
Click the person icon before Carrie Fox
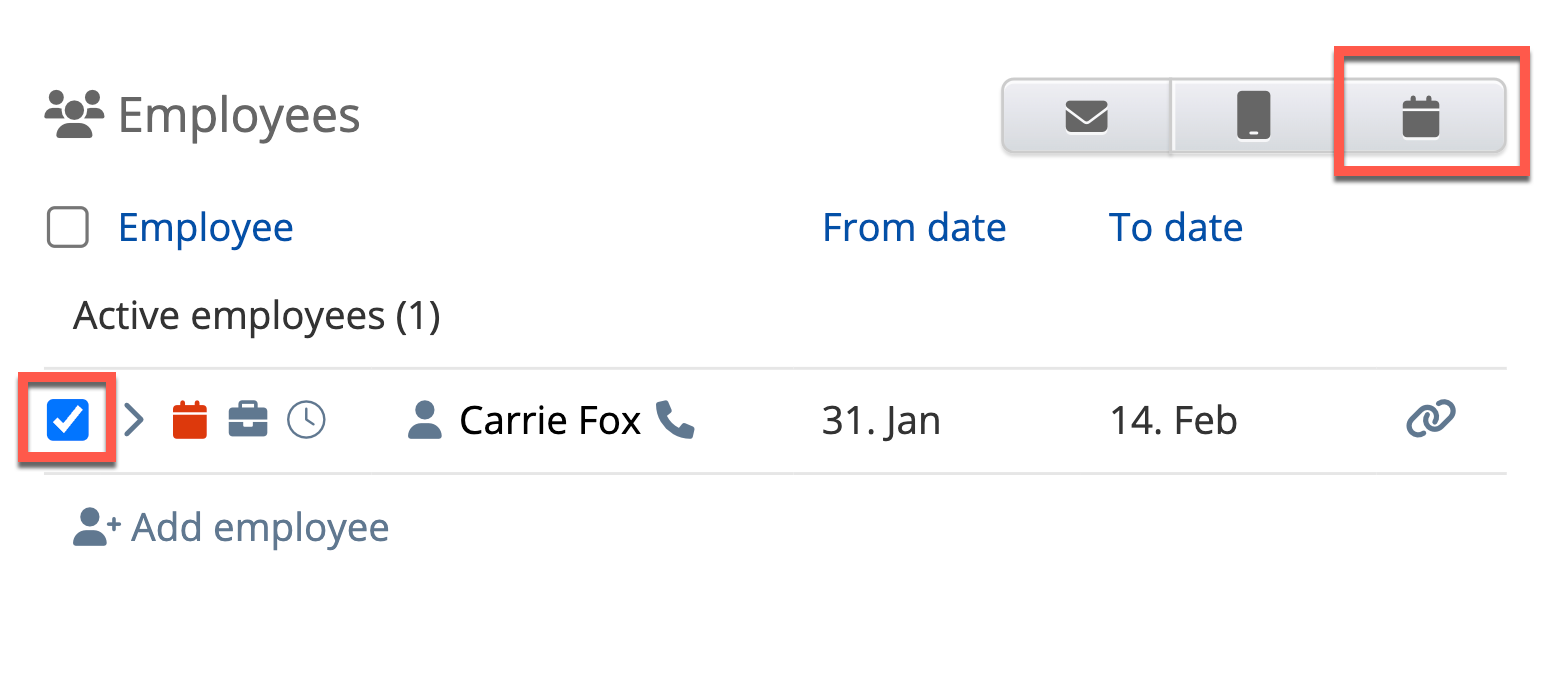(426, 420)
